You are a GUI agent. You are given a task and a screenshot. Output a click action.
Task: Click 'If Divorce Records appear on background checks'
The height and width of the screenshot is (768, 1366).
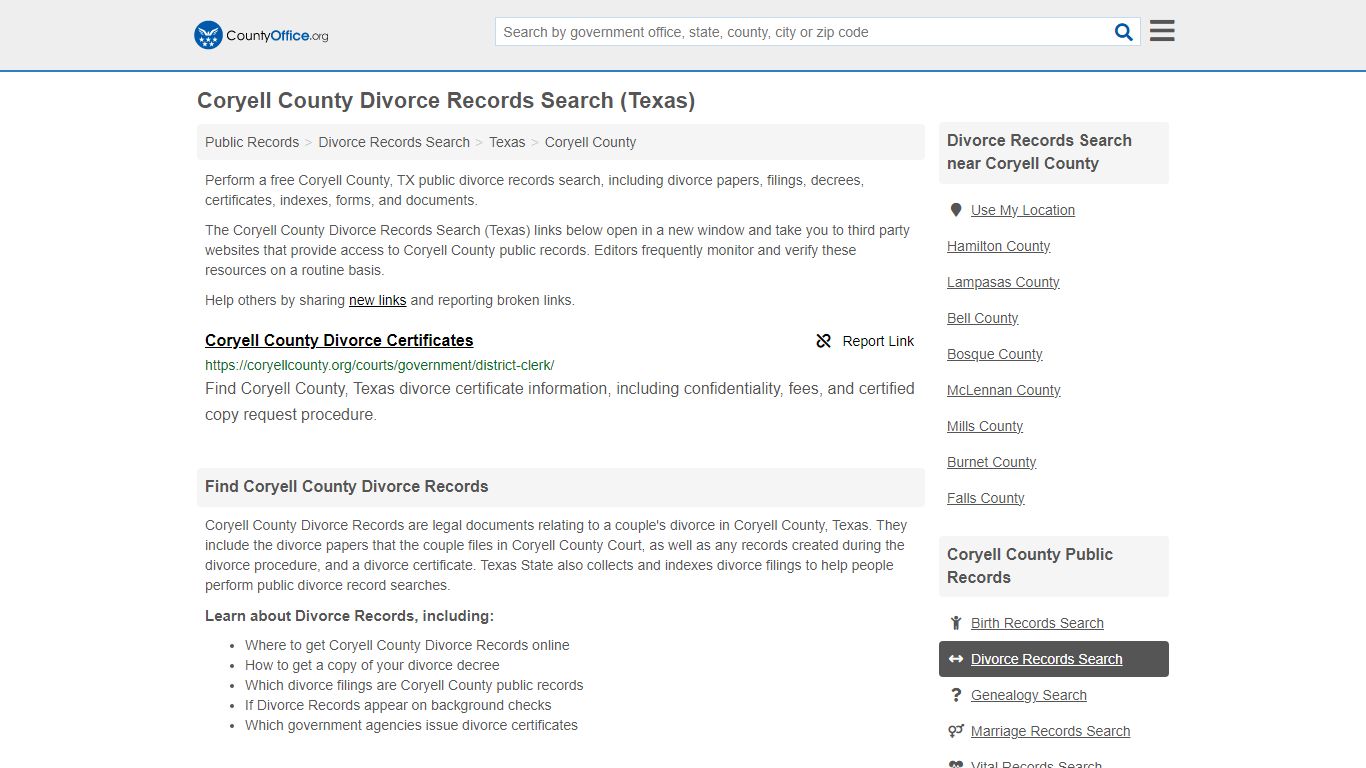tap(398, 705)
